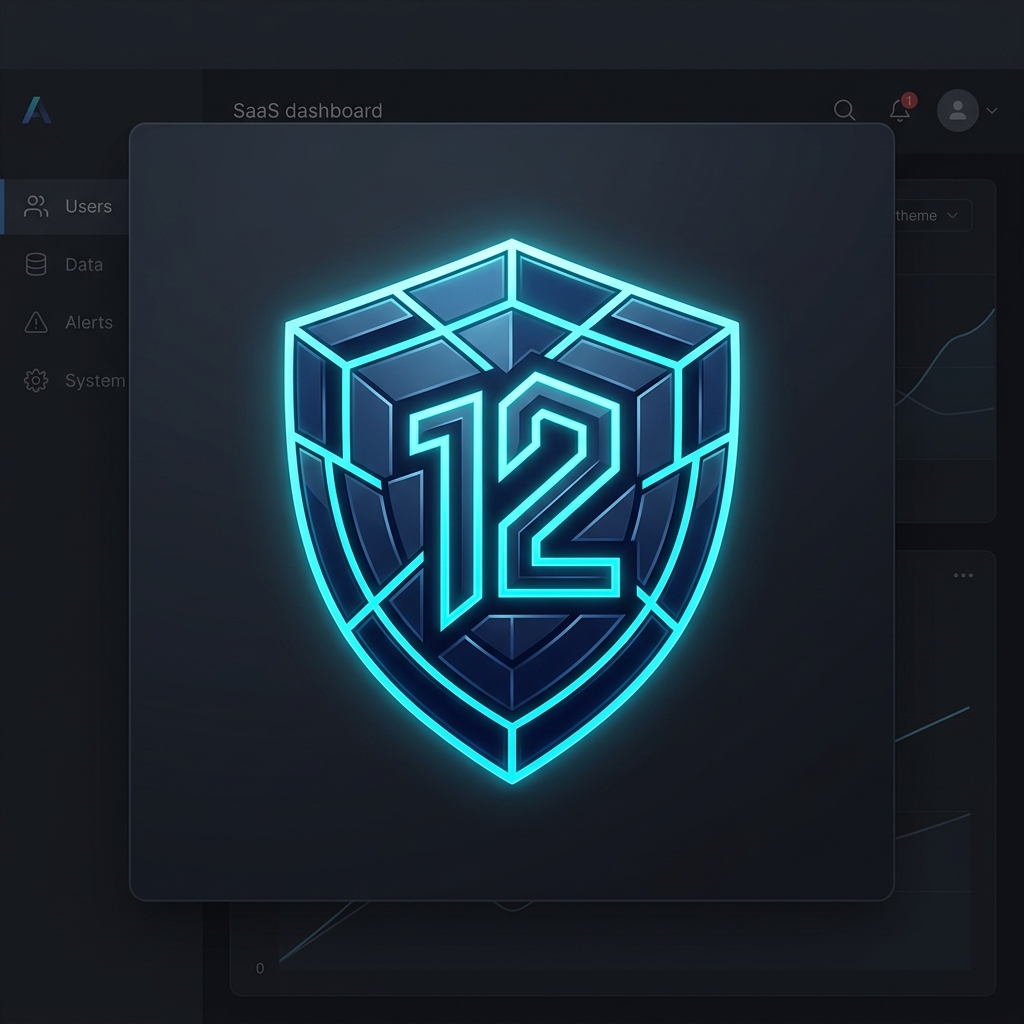This screenshot has width=1024, height=1024.
Task: Click the System gear icon
Action: (36, 381)
